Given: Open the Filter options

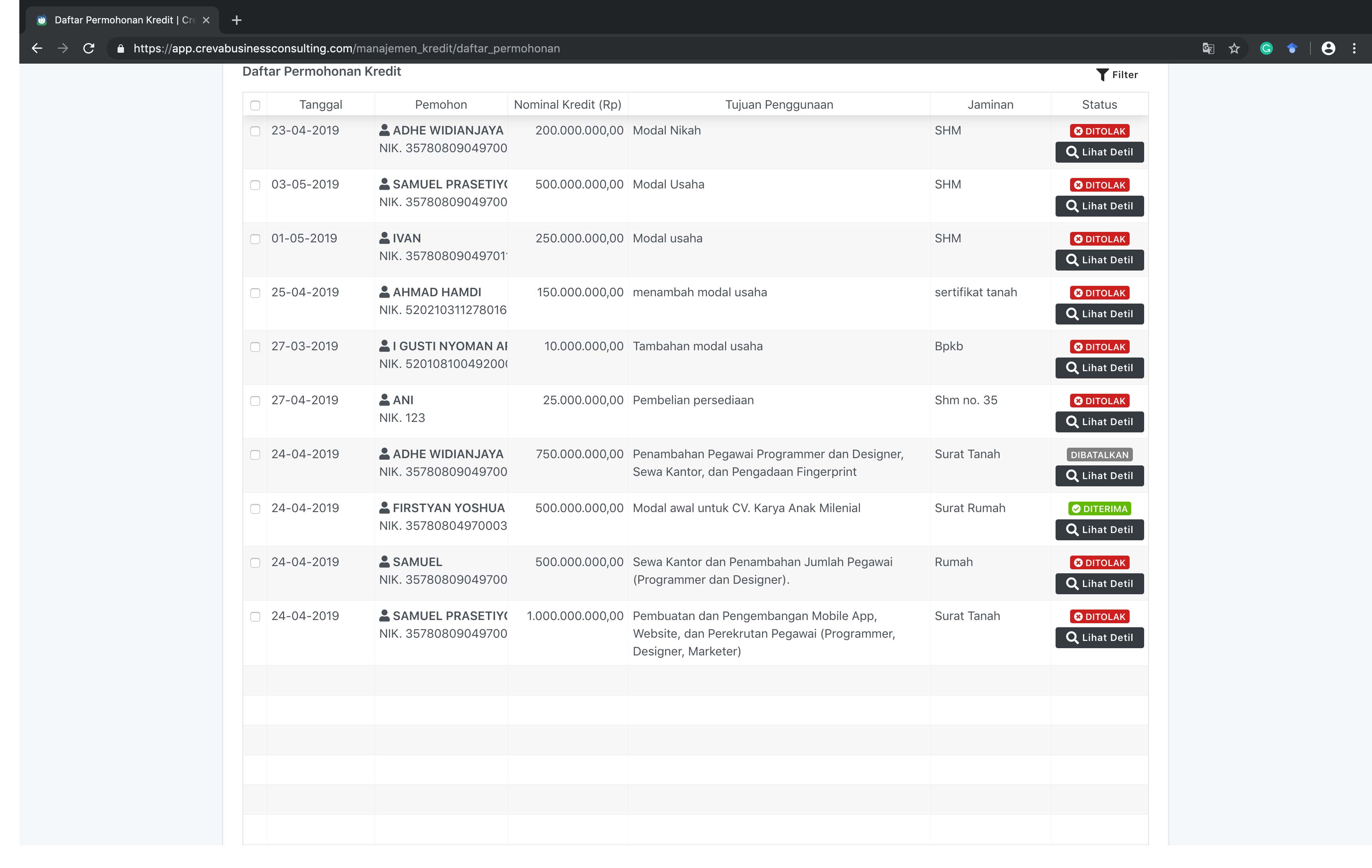Looking at the screenshot, I should [1117, 74].
